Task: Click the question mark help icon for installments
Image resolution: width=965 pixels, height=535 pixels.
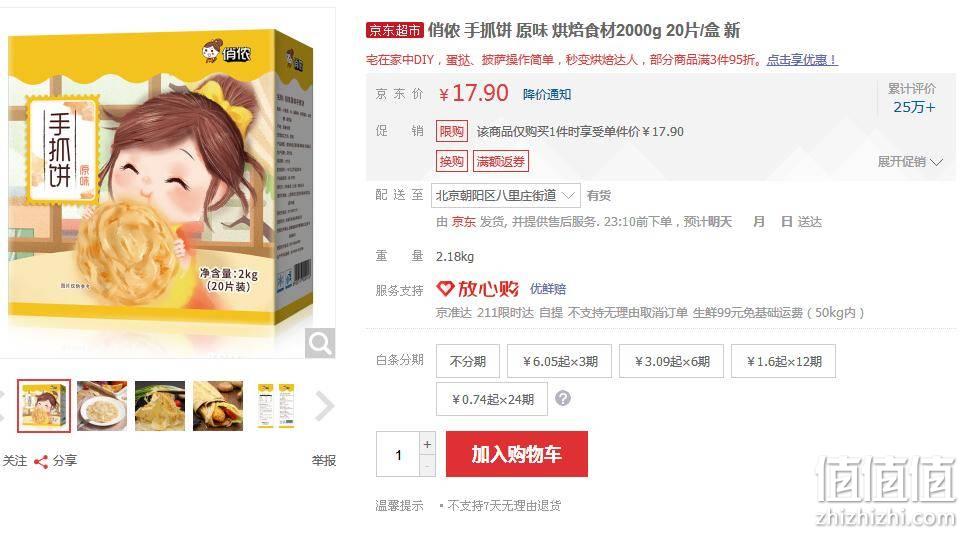Action: tap(563, 398)
